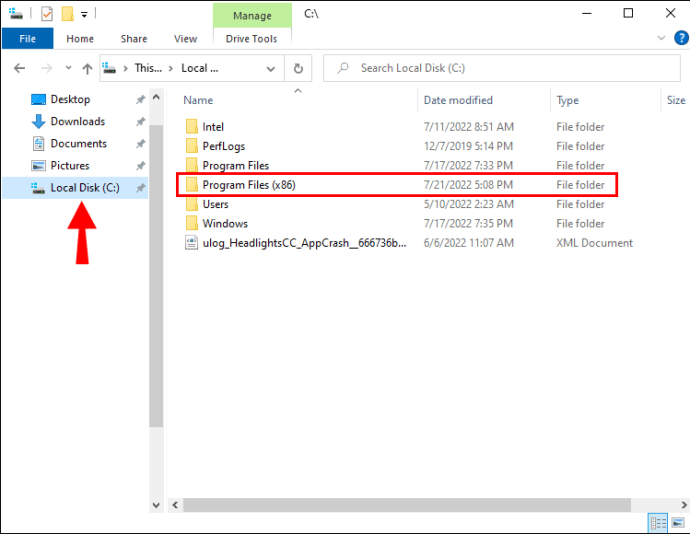The width and height of the screenshot is (690, 534).
Task: Click the navigation pane scroll up arrow
Action: [x=156, y=97]
